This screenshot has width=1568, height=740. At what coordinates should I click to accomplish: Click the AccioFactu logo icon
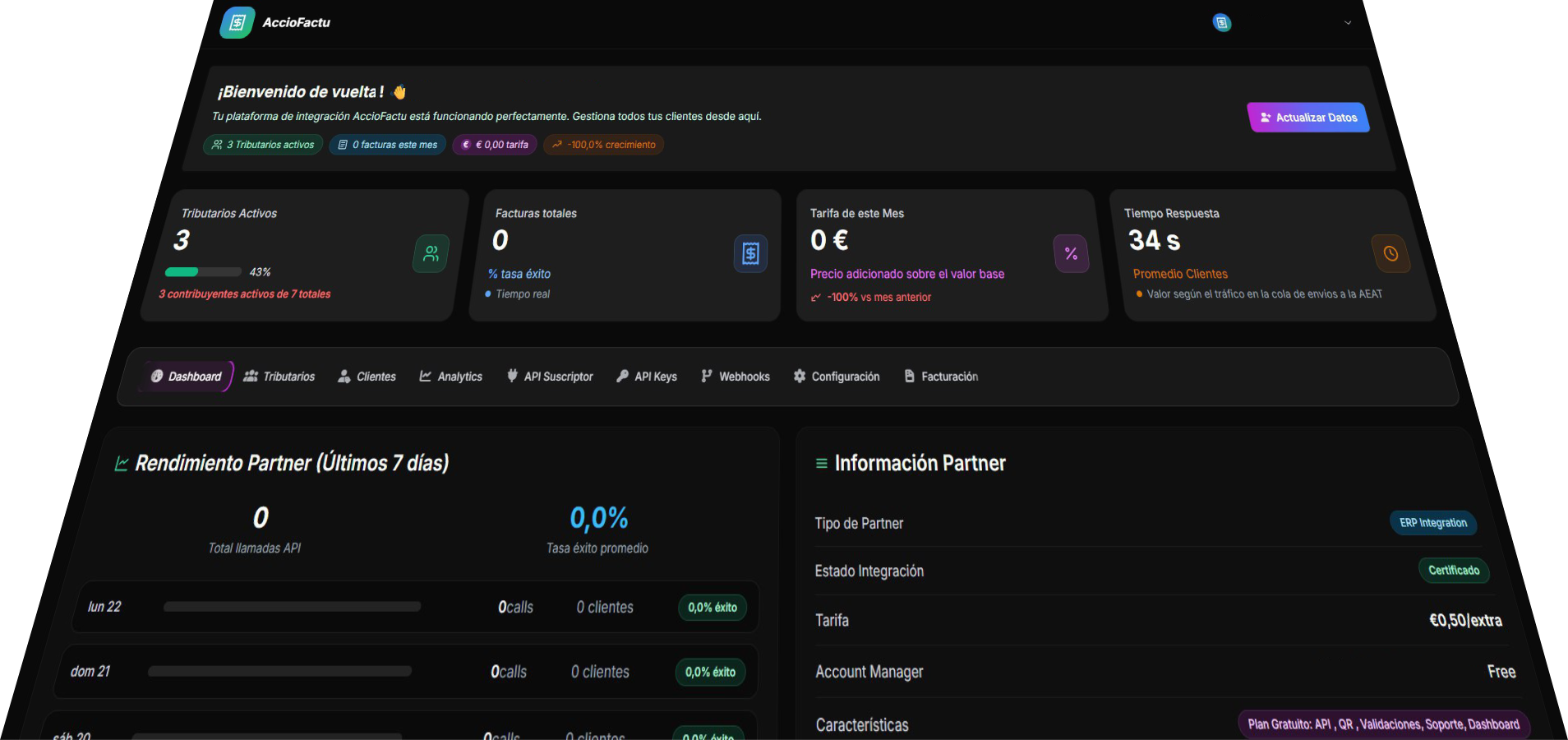(237, 22)
